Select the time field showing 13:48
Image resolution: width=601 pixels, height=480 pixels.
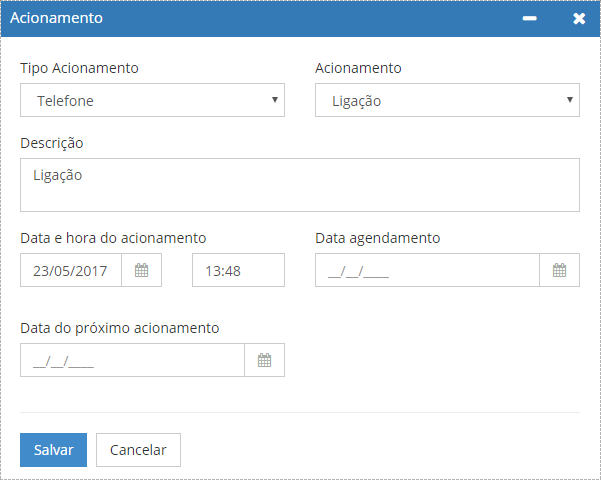point(238,270)
